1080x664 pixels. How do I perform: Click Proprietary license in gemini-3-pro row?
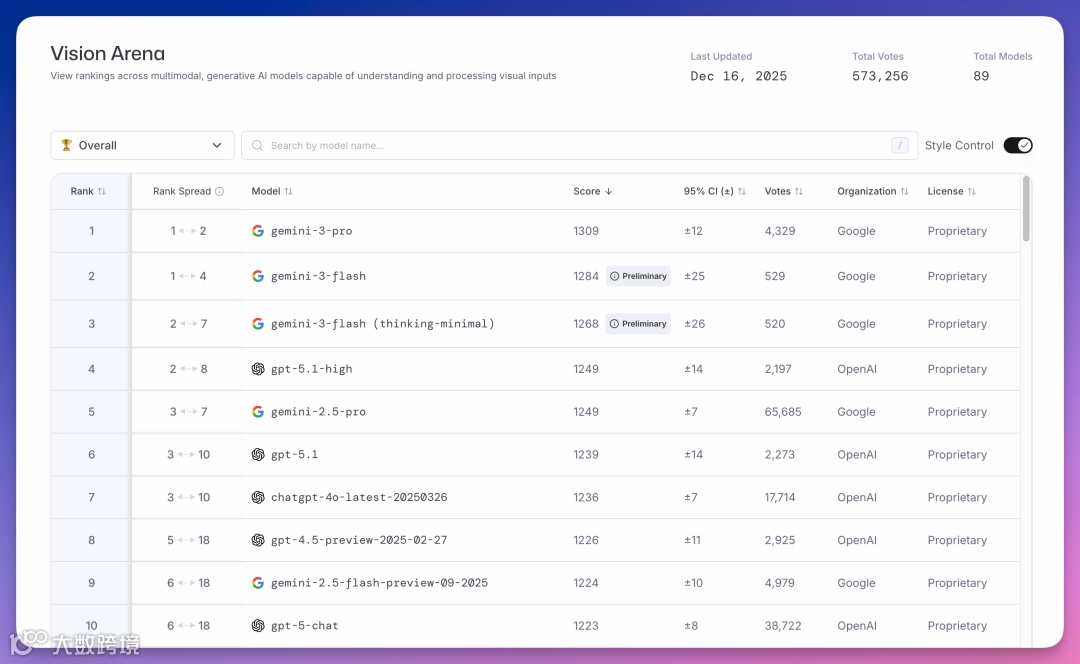[957, 231]
